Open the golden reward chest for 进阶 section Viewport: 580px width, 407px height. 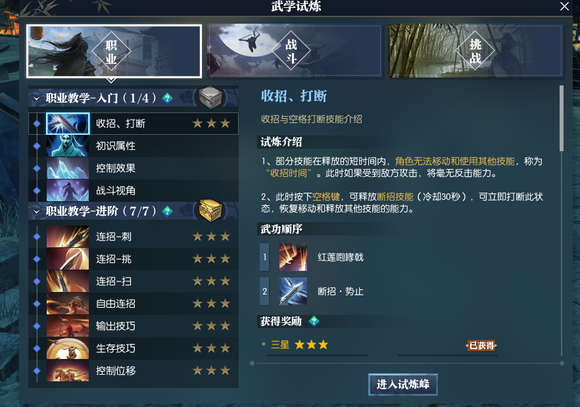click(x=210, y=211)
